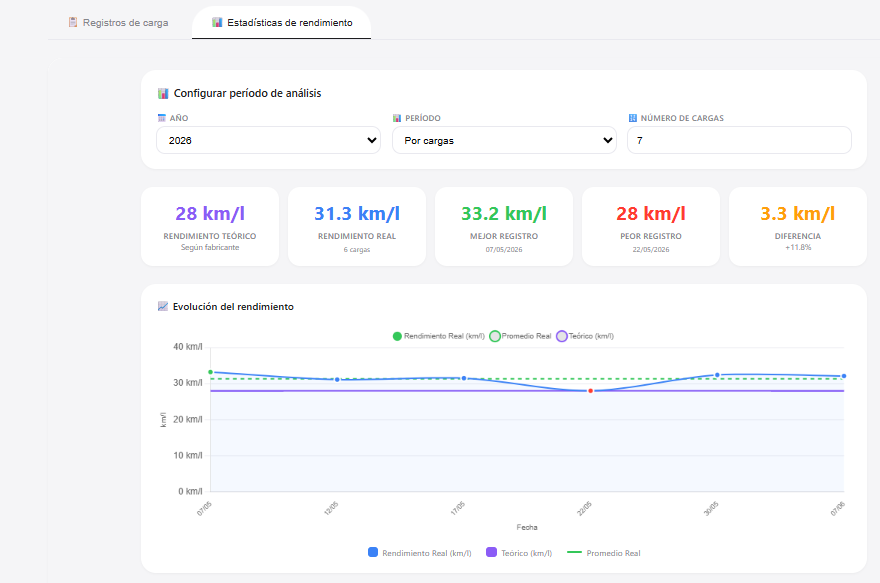Image resolution: width=880 pixels, height=583 pixels.
Task: Click the bar chart icon beside Configurar período de análisis
Action: [163, 93]
